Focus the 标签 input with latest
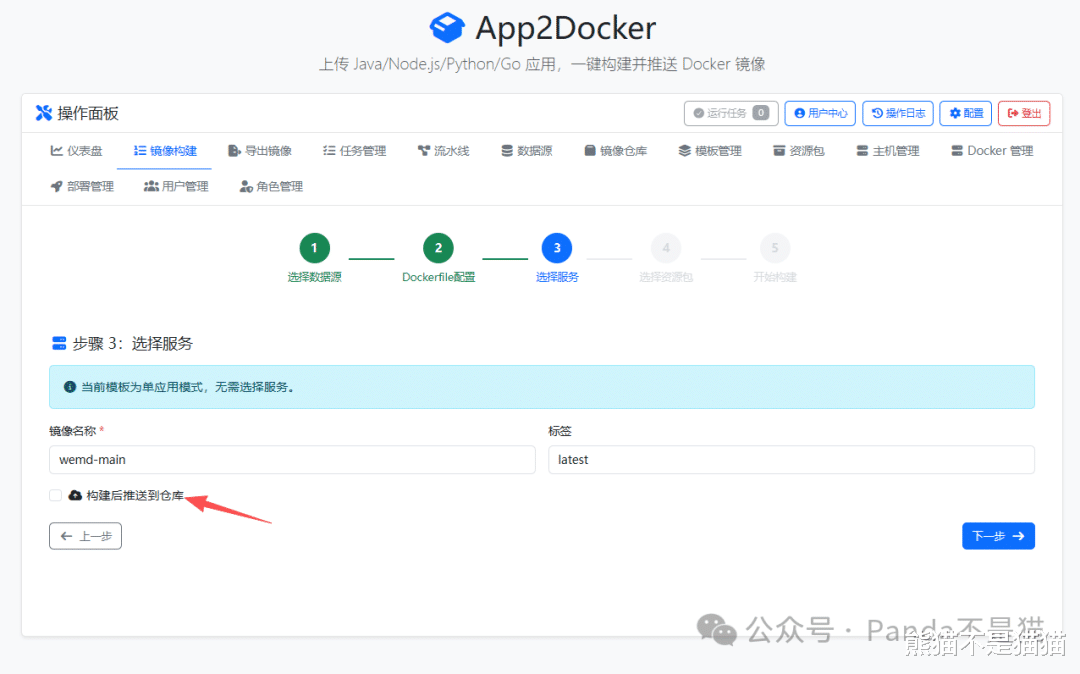Viewport: 1080px width, 674px height. click(791, 460)
